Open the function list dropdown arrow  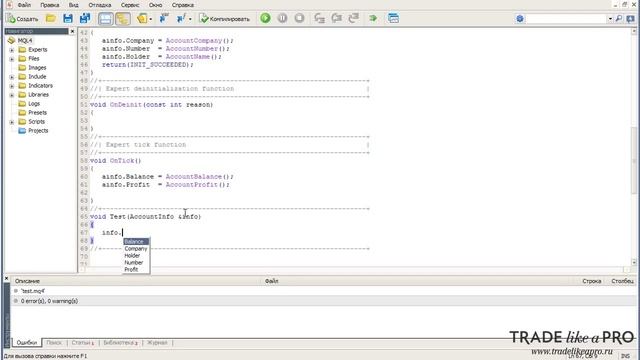coord(190,19)
